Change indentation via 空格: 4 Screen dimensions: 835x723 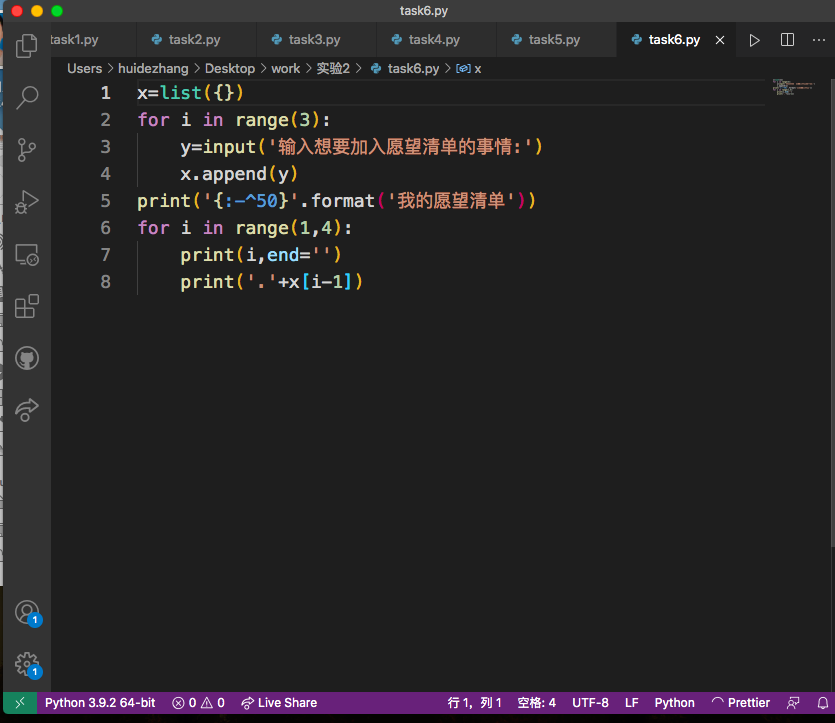(x=537, y=703)
